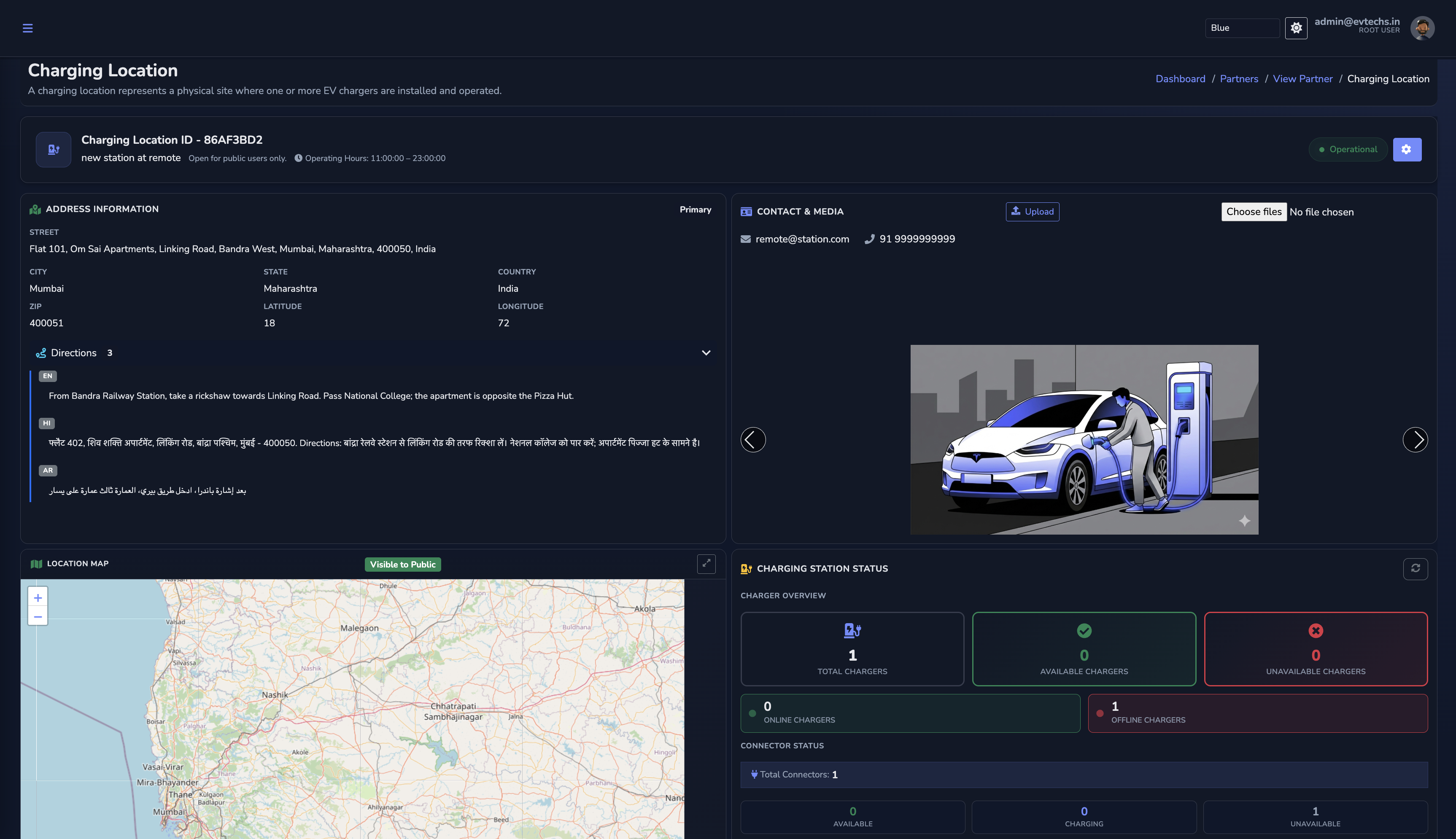Go to Dashboard breadcrumb link

(1180, 79)
